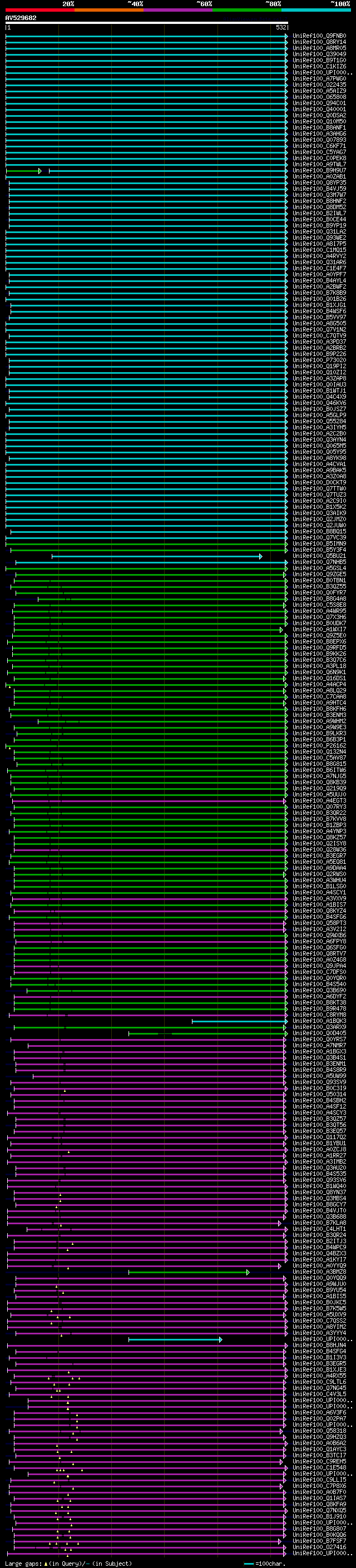Screen dimensions: 356x1568
Task: Click label UniRef100_Q3ARX9
Action: tap(319, 1027)
